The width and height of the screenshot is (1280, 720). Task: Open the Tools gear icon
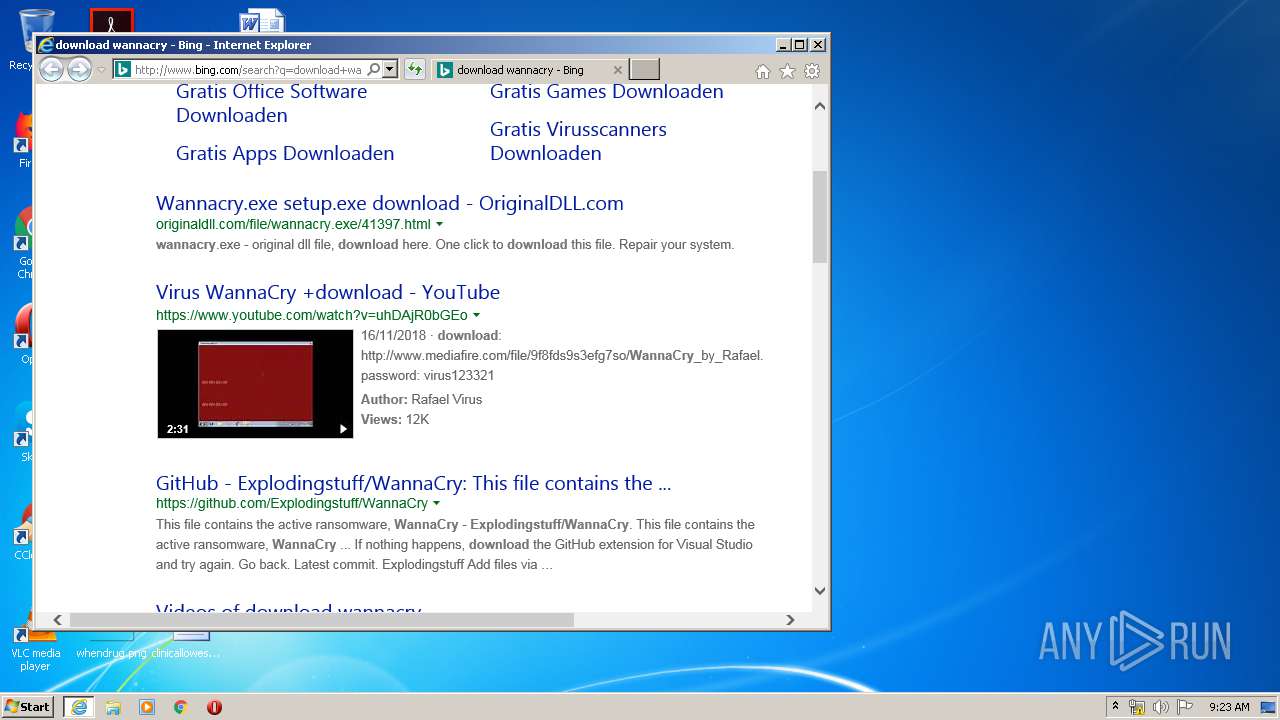coord(812,71)
